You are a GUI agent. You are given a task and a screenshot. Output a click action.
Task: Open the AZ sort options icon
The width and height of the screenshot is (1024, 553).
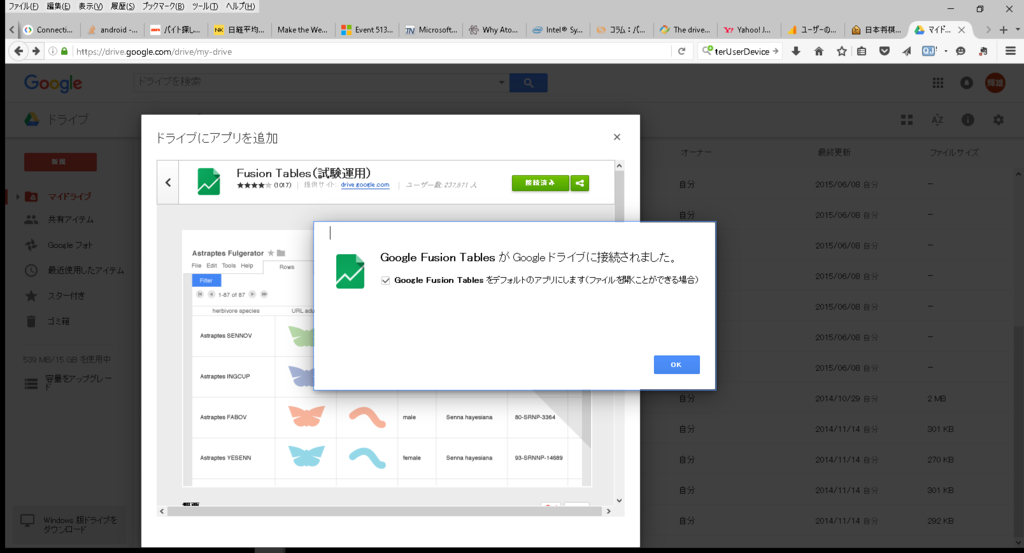pyautogui.click(x=937, y=119)
